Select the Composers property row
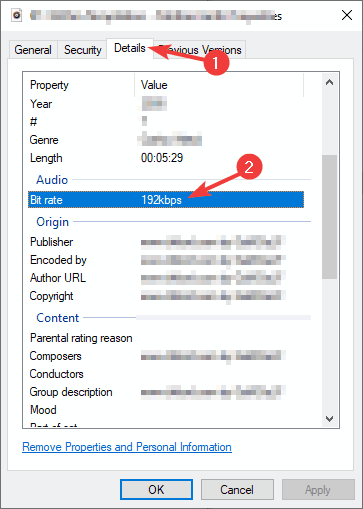 [x=166, y=356]
